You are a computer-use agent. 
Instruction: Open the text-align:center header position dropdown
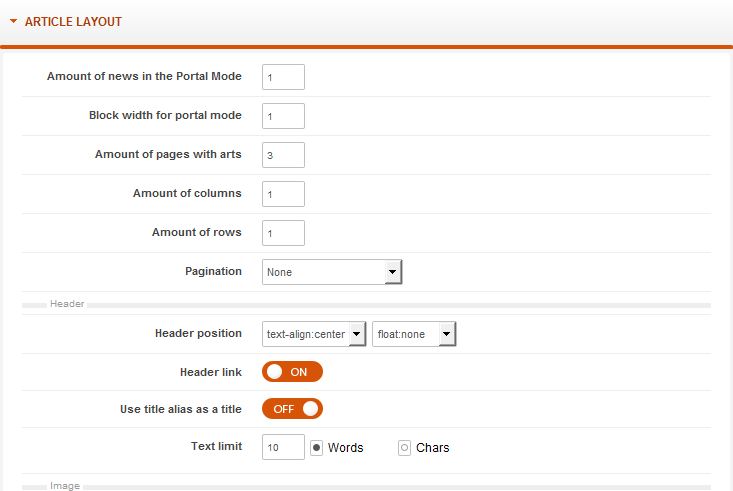coord(314,334)
